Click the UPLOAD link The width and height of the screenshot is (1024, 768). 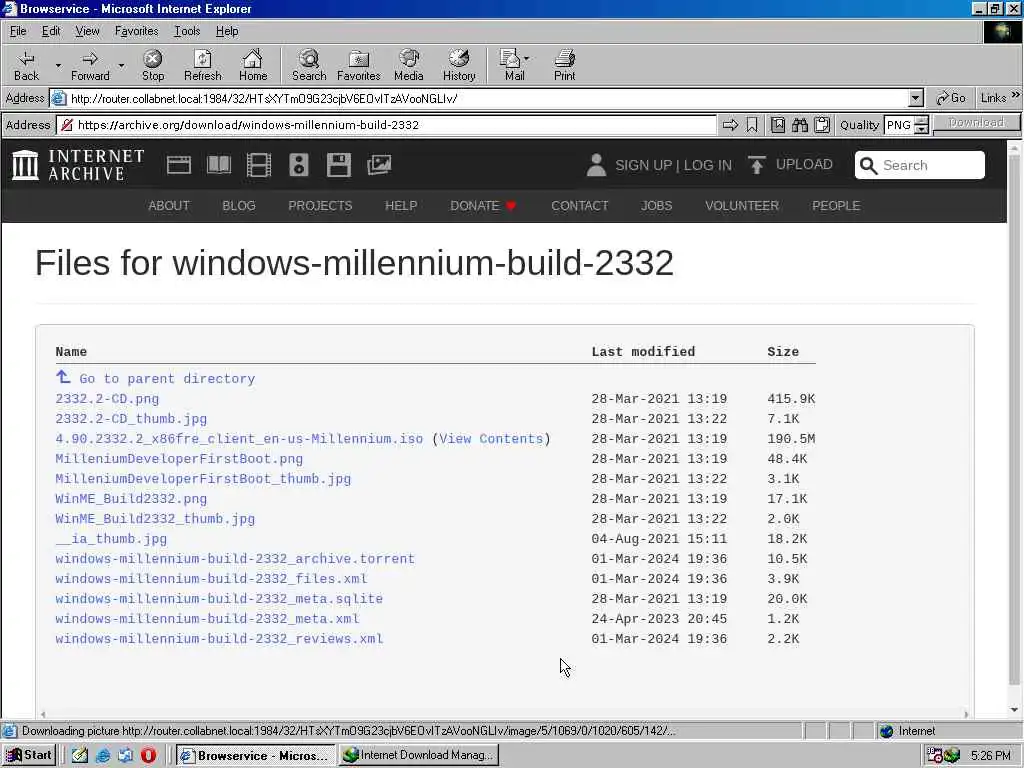click(x=790, y=165)
